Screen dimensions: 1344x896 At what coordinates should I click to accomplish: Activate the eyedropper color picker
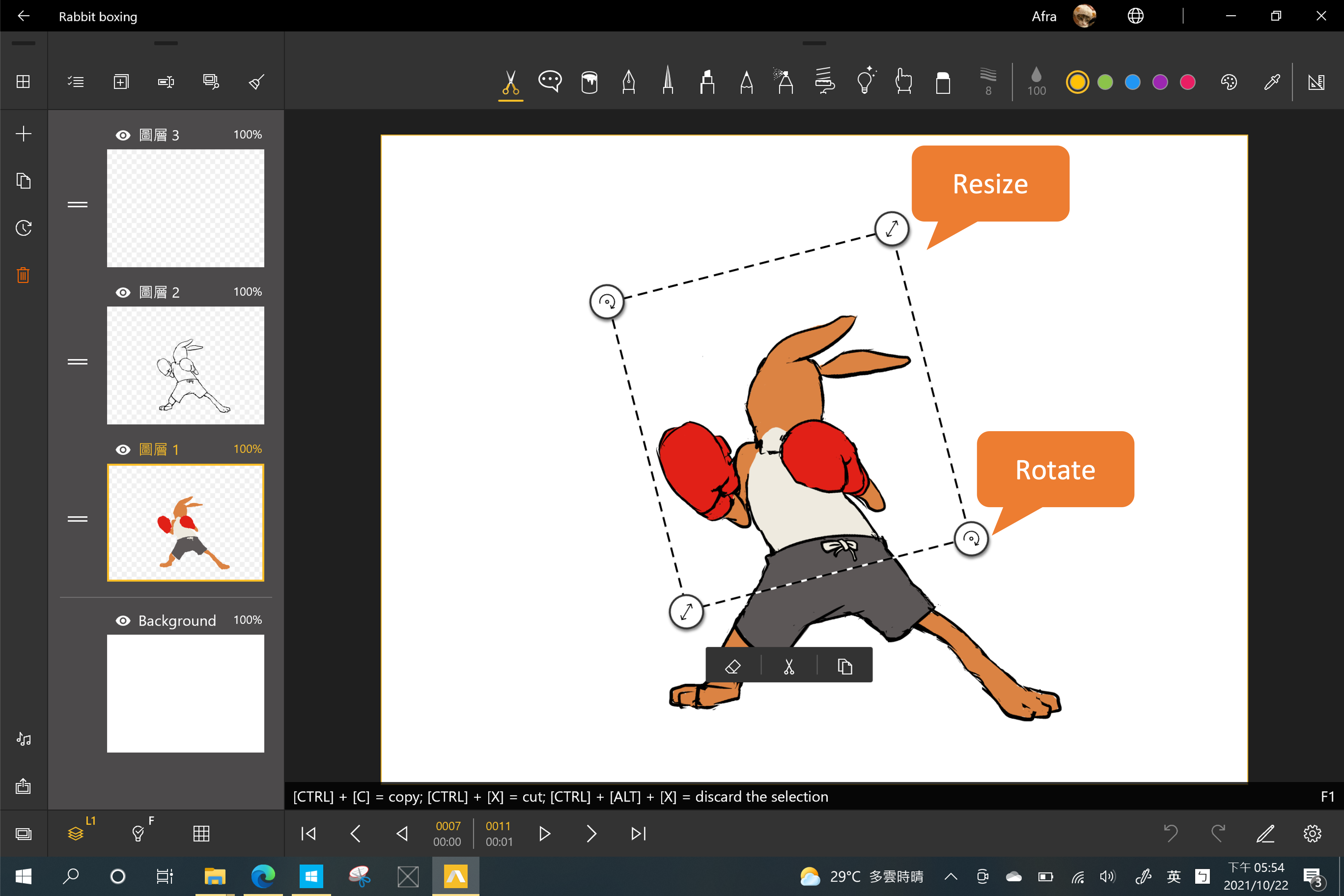pos(1272,82)
